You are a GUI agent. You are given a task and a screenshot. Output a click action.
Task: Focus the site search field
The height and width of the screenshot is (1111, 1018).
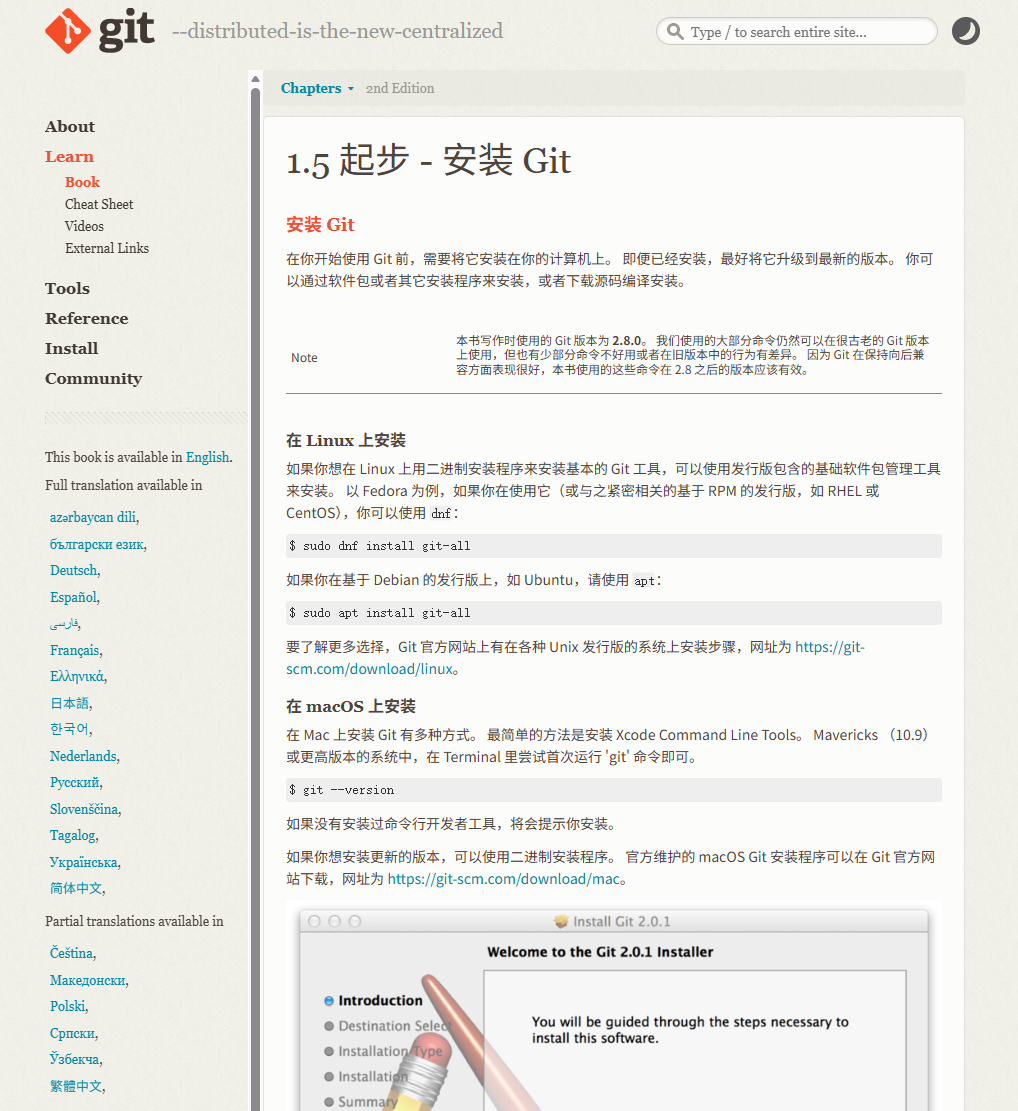pos(796,31)
